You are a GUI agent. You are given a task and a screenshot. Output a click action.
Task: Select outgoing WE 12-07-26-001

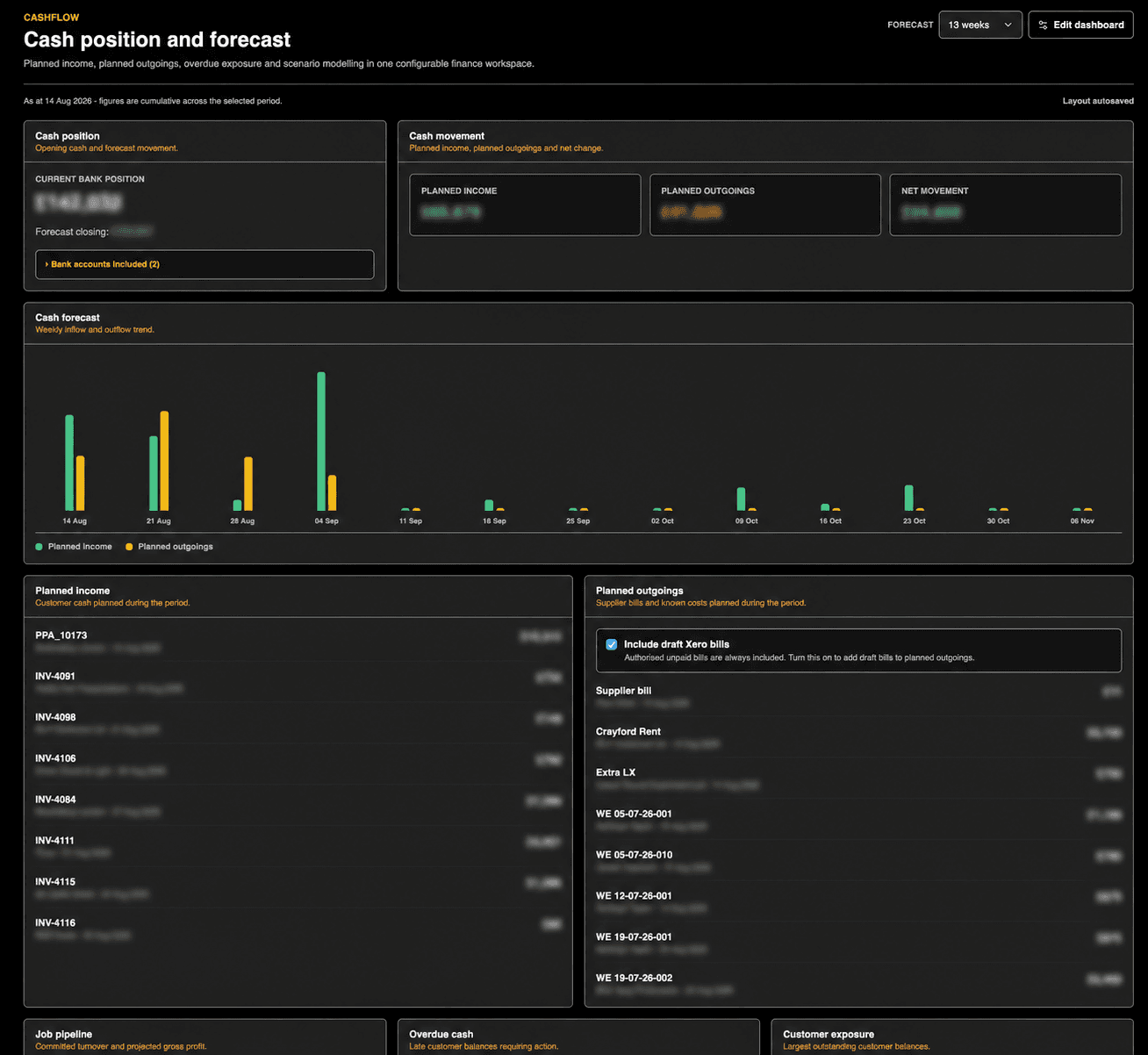(x=858, y=902)
